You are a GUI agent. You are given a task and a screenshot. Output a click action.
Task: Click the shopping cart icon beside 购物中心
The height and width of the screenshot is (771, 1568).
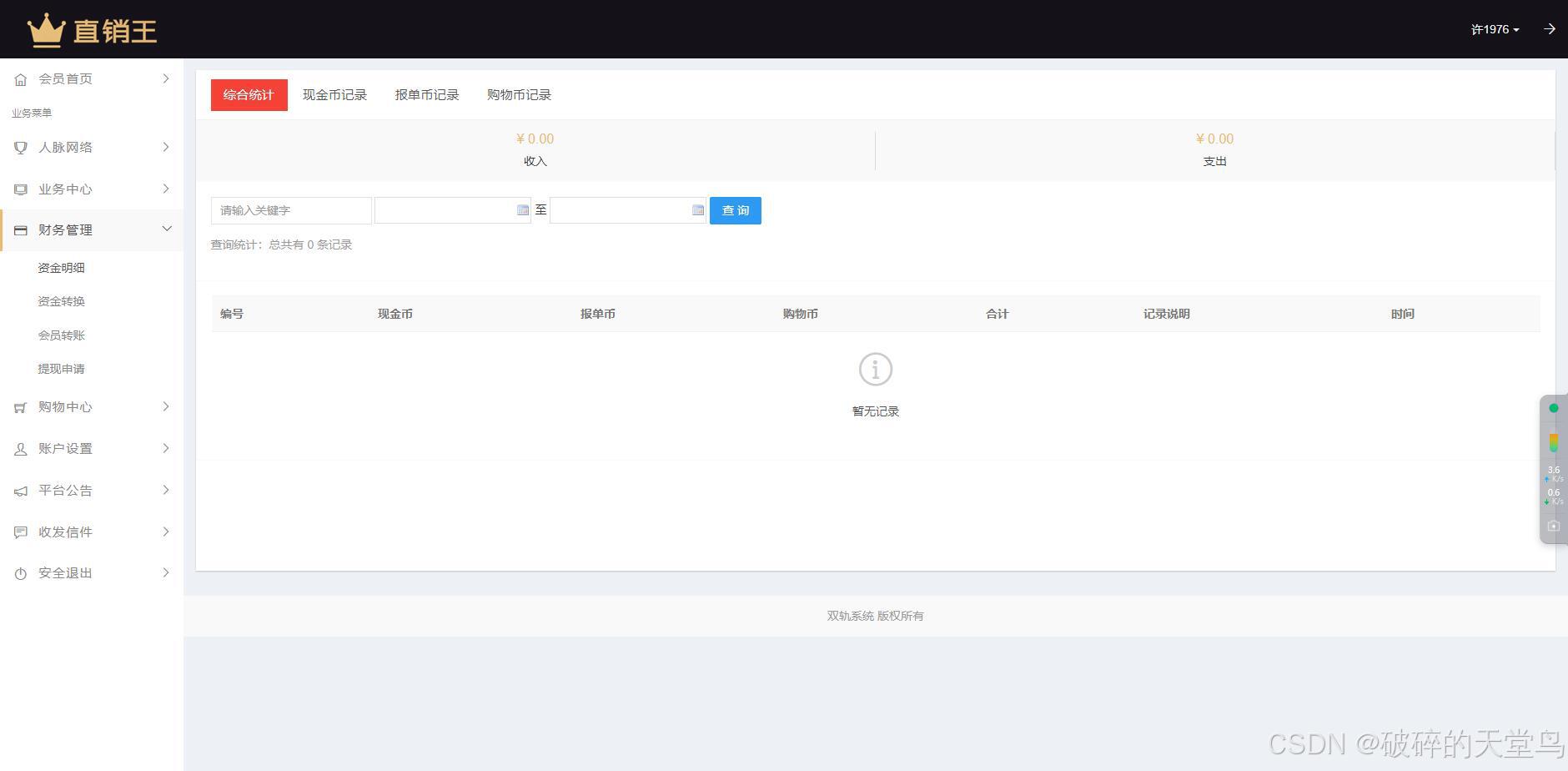[21, 407]
